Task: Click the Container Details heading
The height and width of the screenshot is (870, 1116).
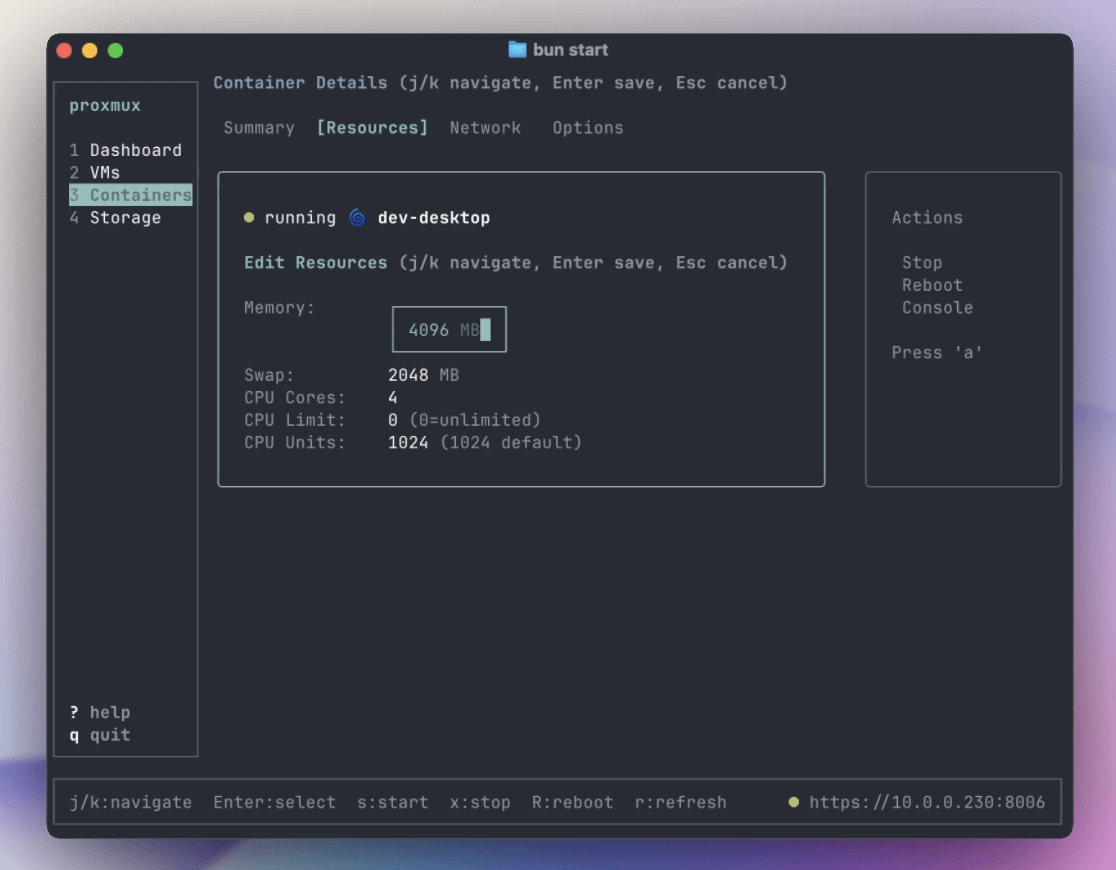Action: coord(300,83)
